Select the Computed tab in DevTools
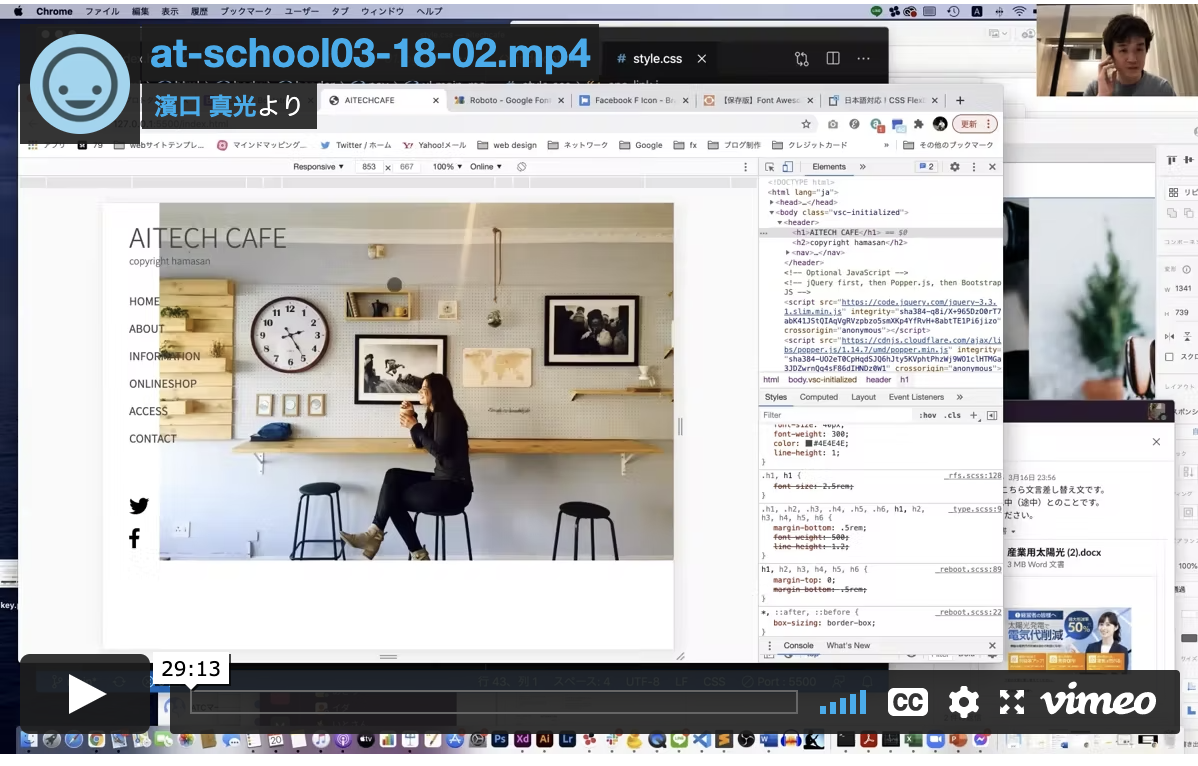 818,397
